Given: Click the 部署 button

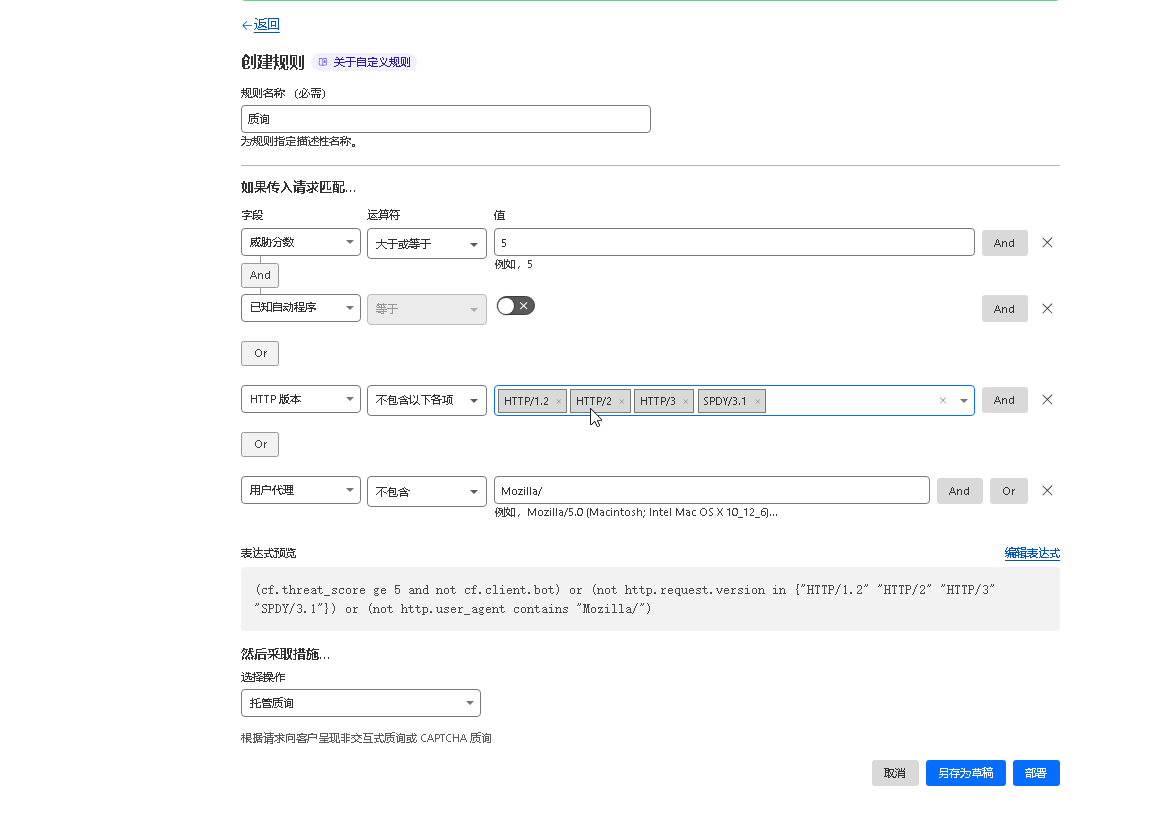Looking at the screenshot, I should tap(1035, 773).
